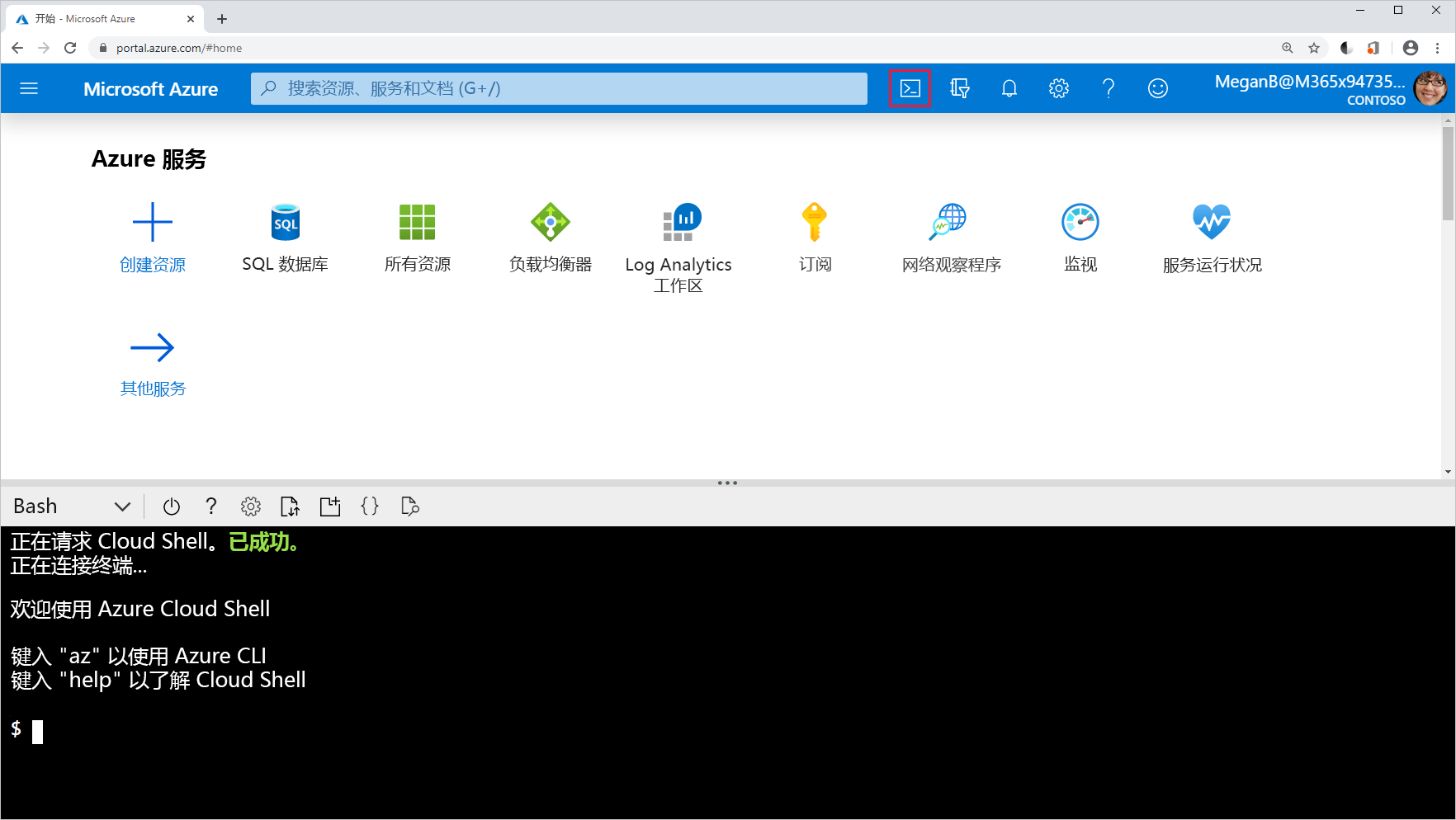Image resolution: width=1456 pixels, height=820 pixels.
Task: Open a new browser tab
Action: (x=222, y=19)
